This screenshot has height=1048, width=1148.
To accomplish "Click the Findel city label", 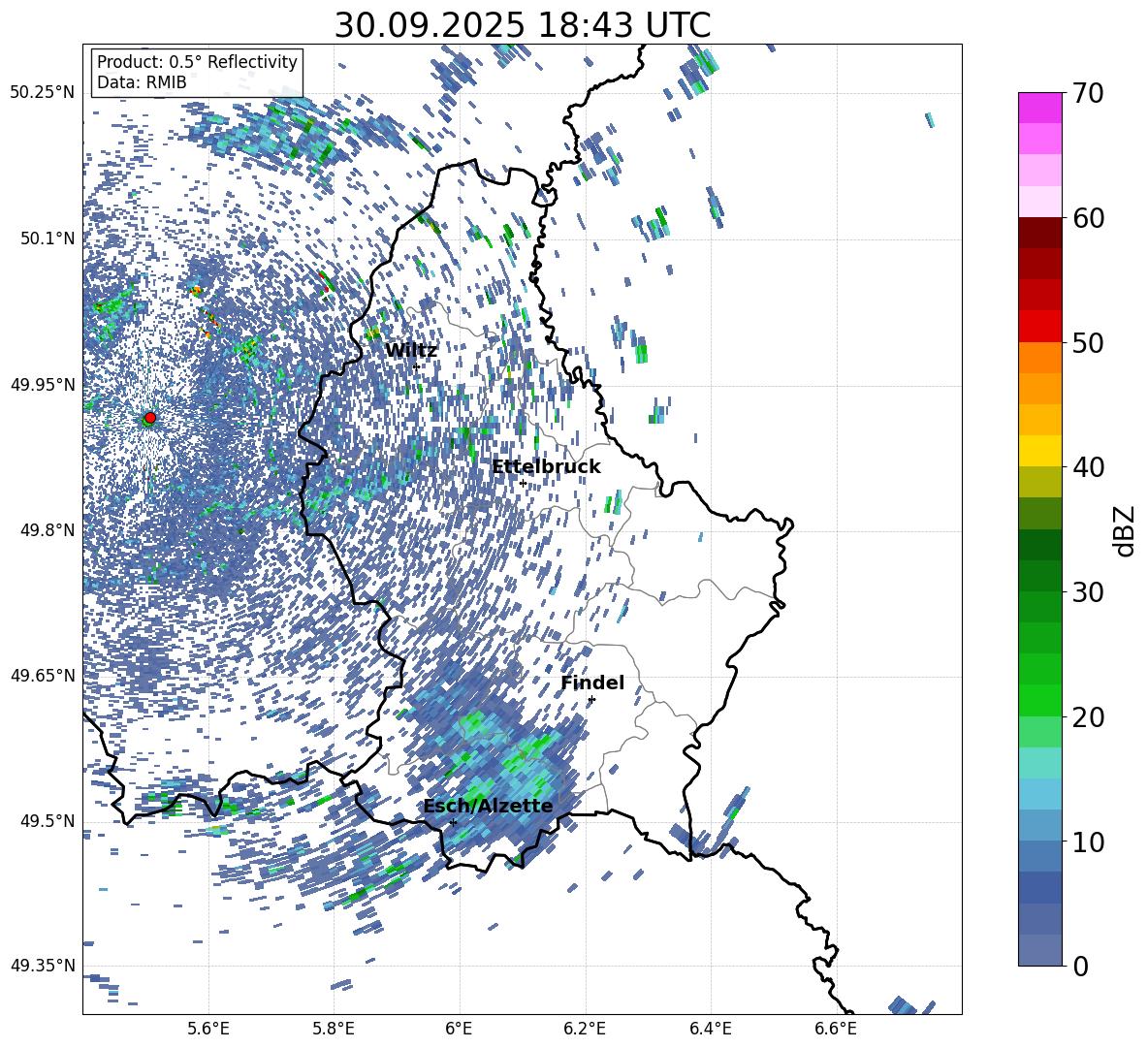I will coord(592,683).
